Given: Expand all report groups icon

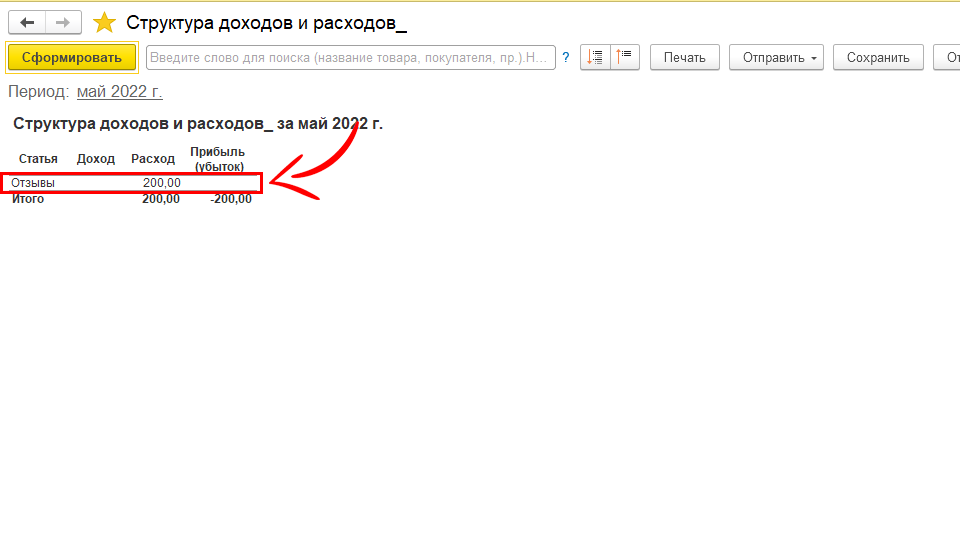Looking at the screenshot, I should coord(595,57).
